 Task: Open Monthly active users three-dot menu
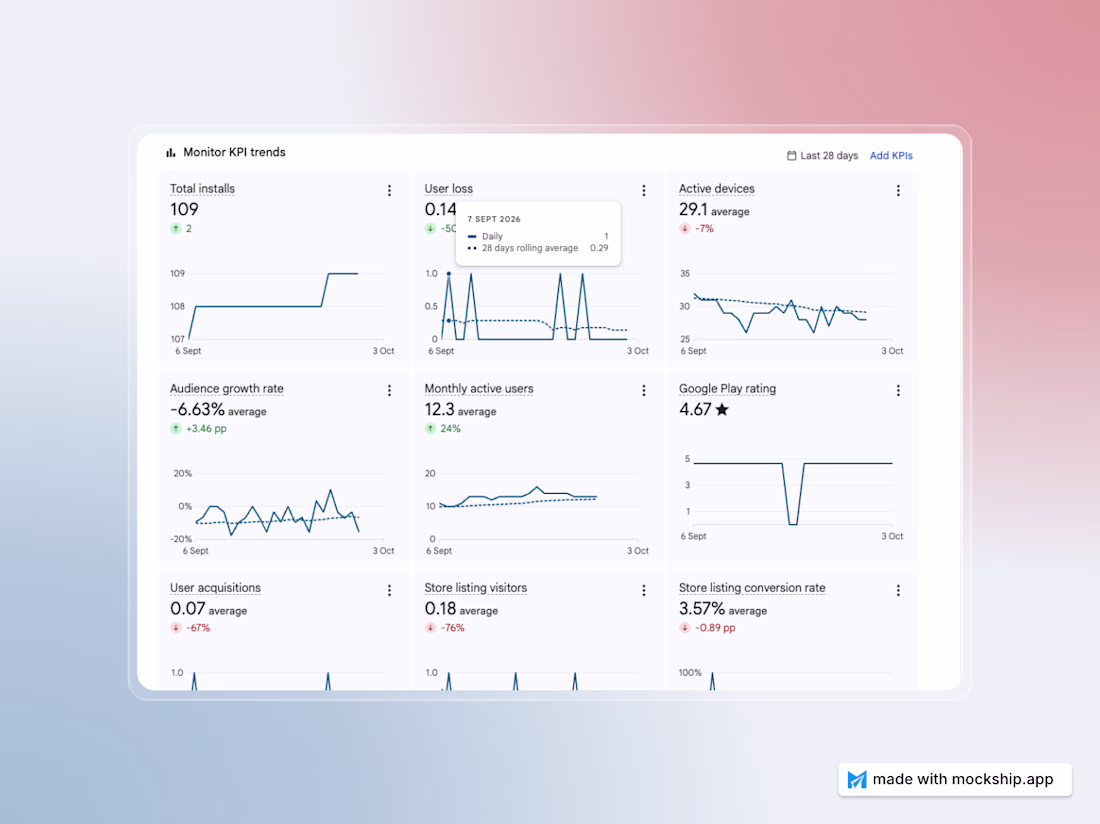(643, 391)
